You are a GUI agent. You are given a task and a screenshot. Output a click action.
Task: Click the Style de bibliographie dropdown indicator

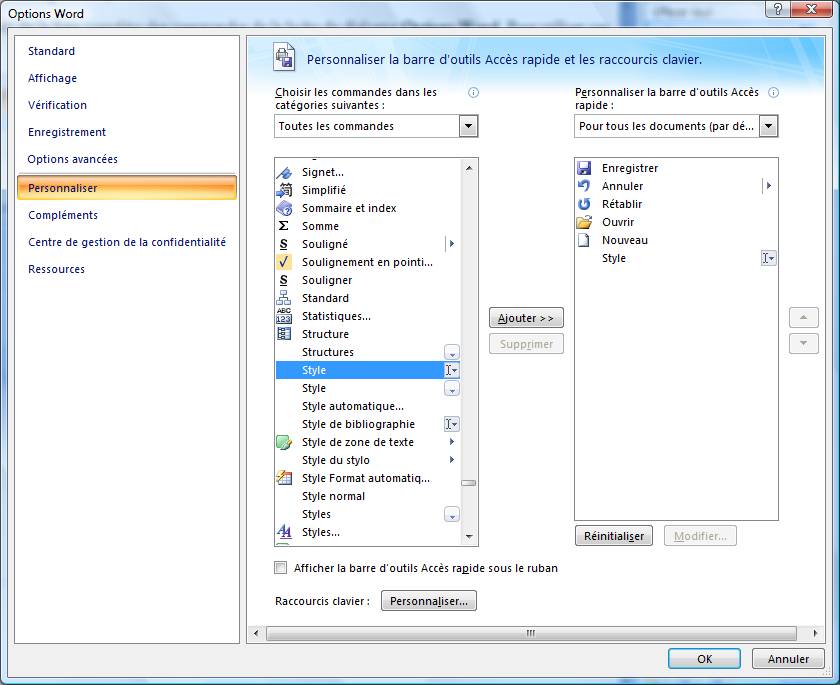tap(452, 424)
